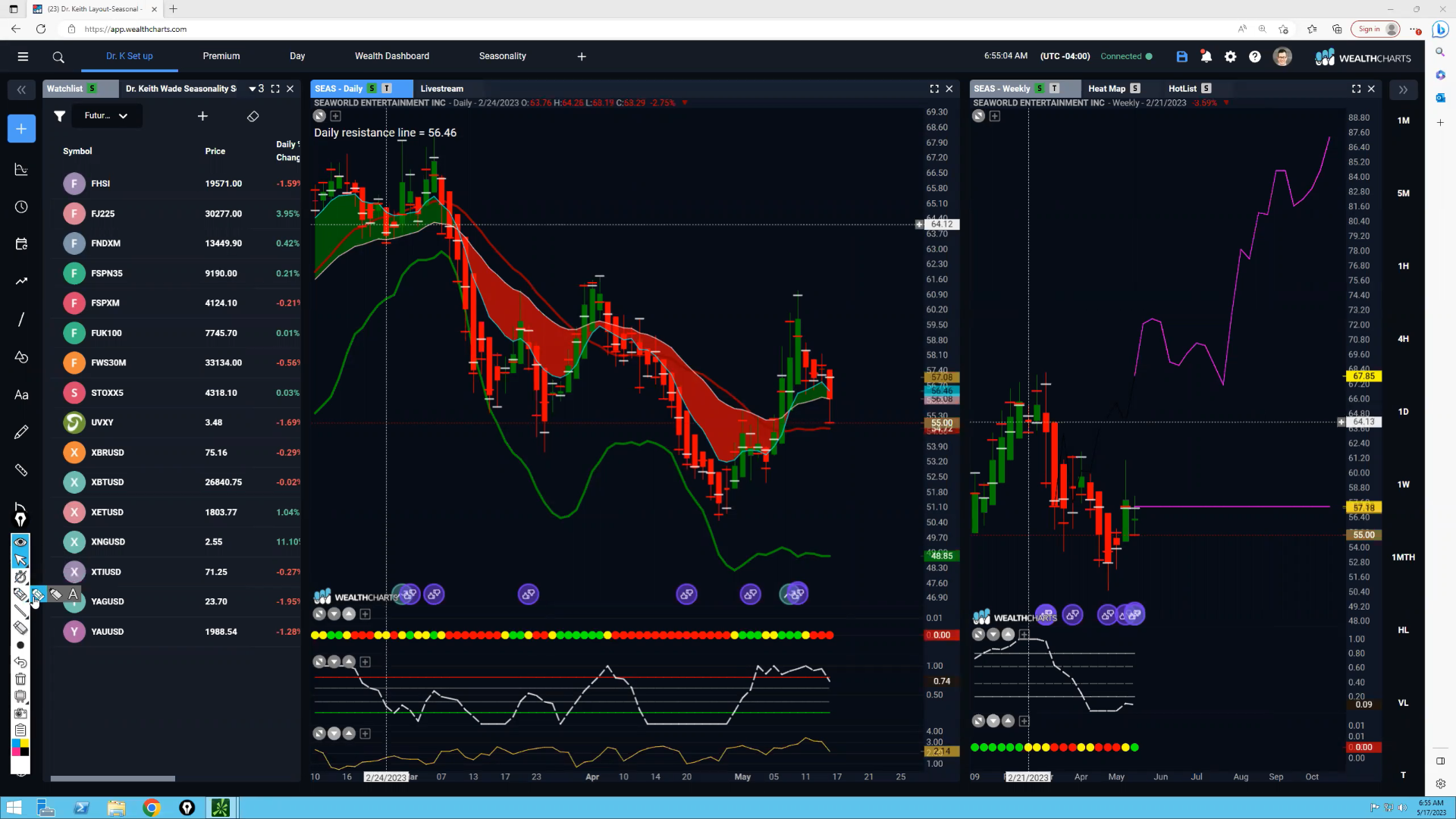Toggle the S badge on HotList tab

point(1207,89)
